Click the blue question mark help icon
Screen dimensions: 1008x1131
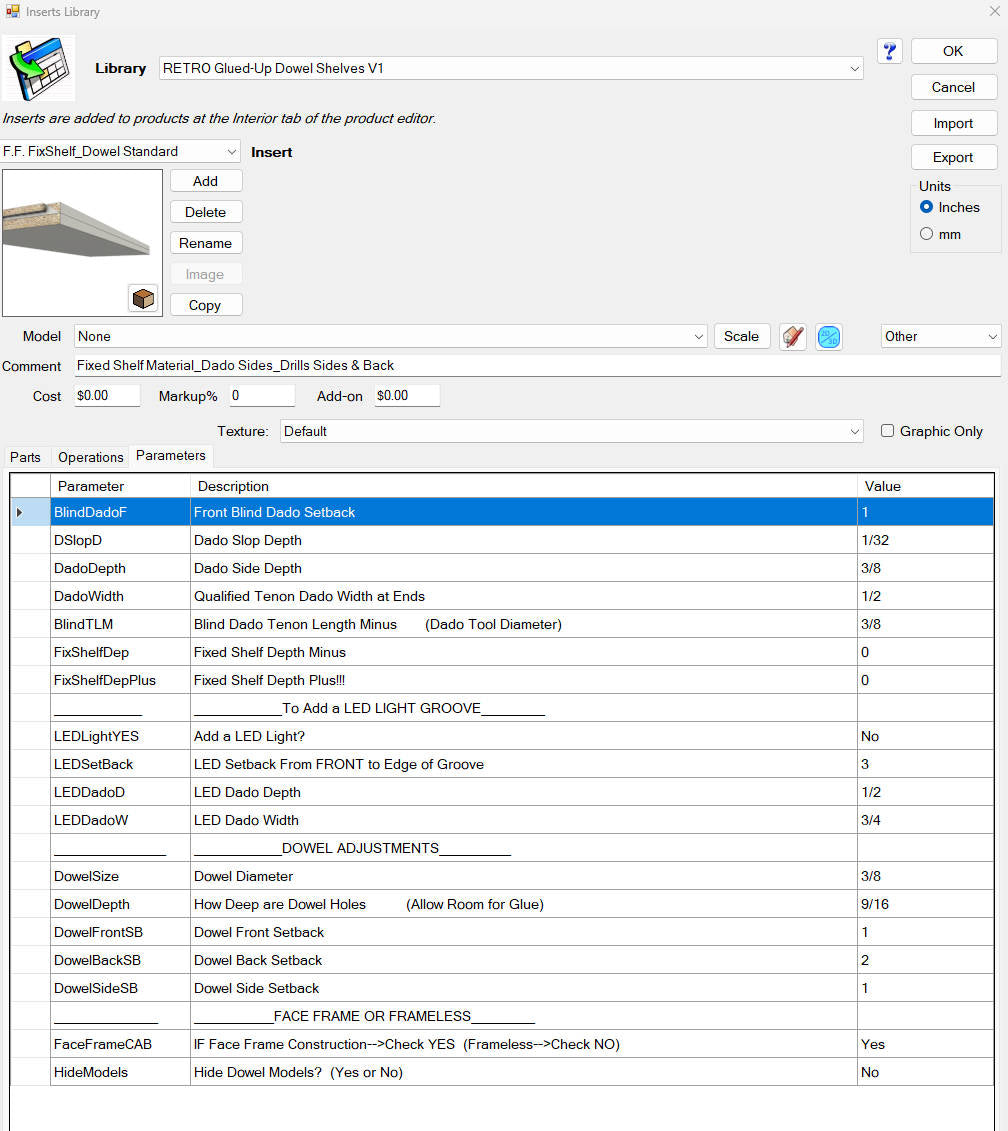890,51
